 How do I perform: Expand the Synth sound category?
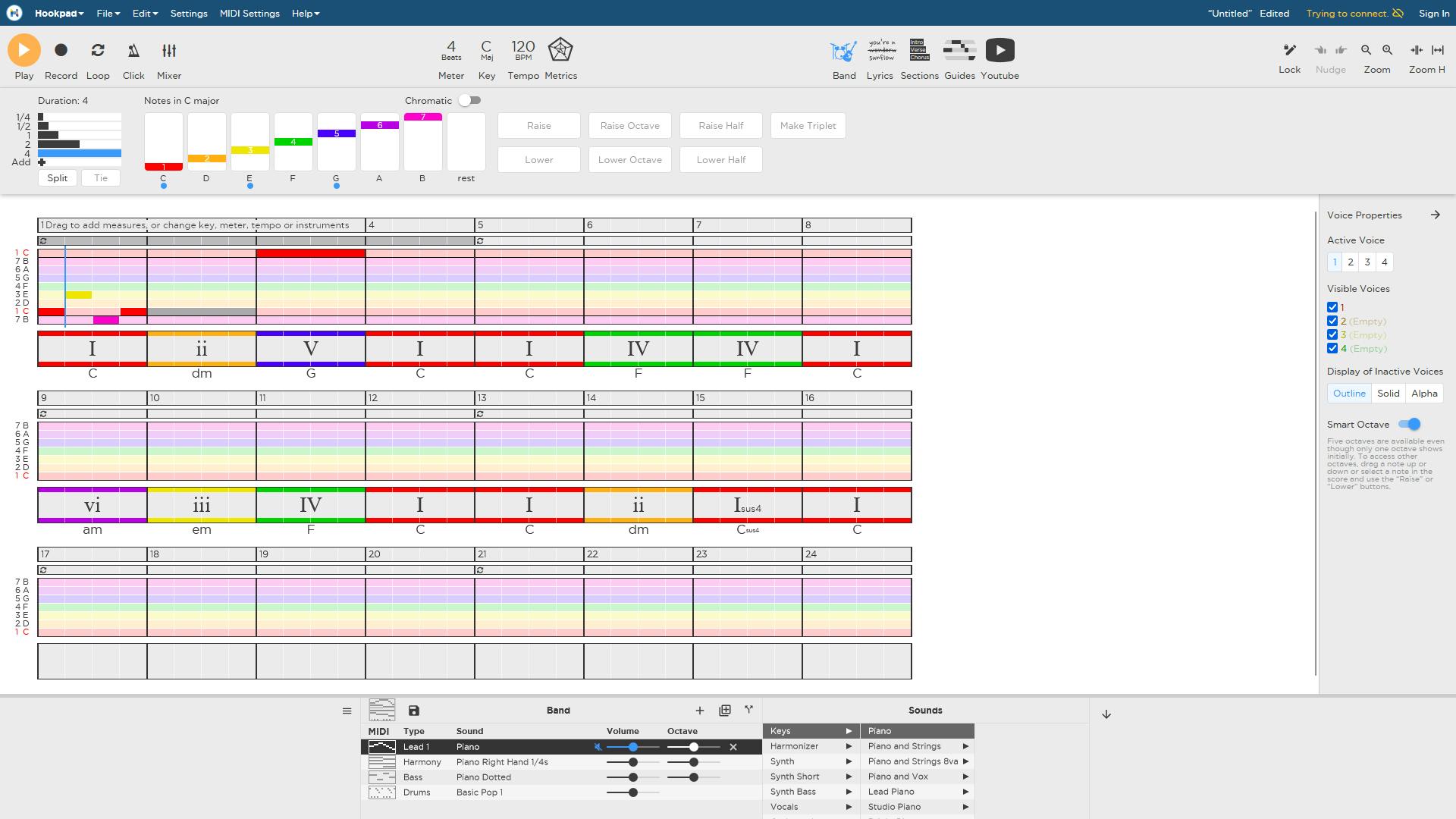[810, 761]
